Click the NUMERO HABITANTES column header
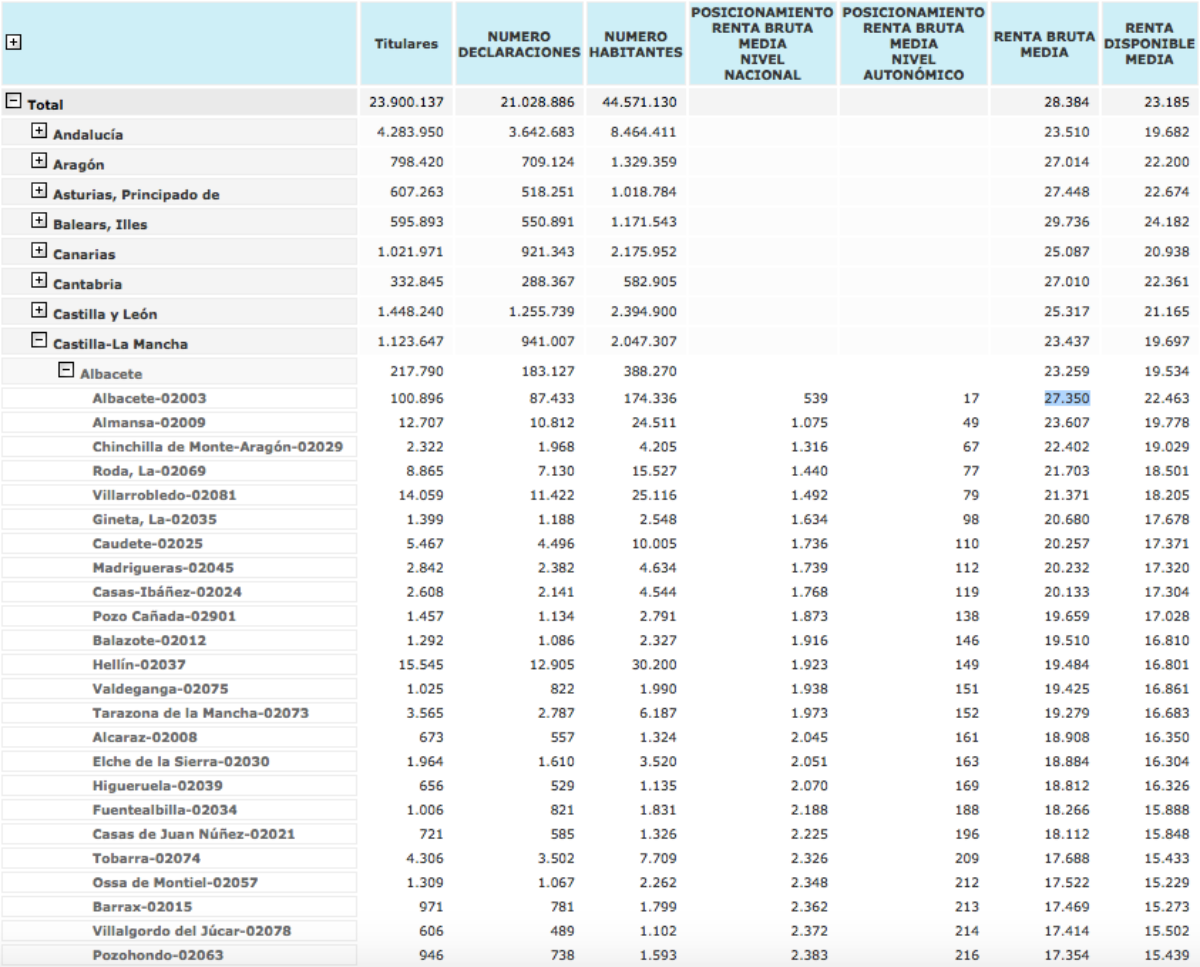 pos(636,44)
